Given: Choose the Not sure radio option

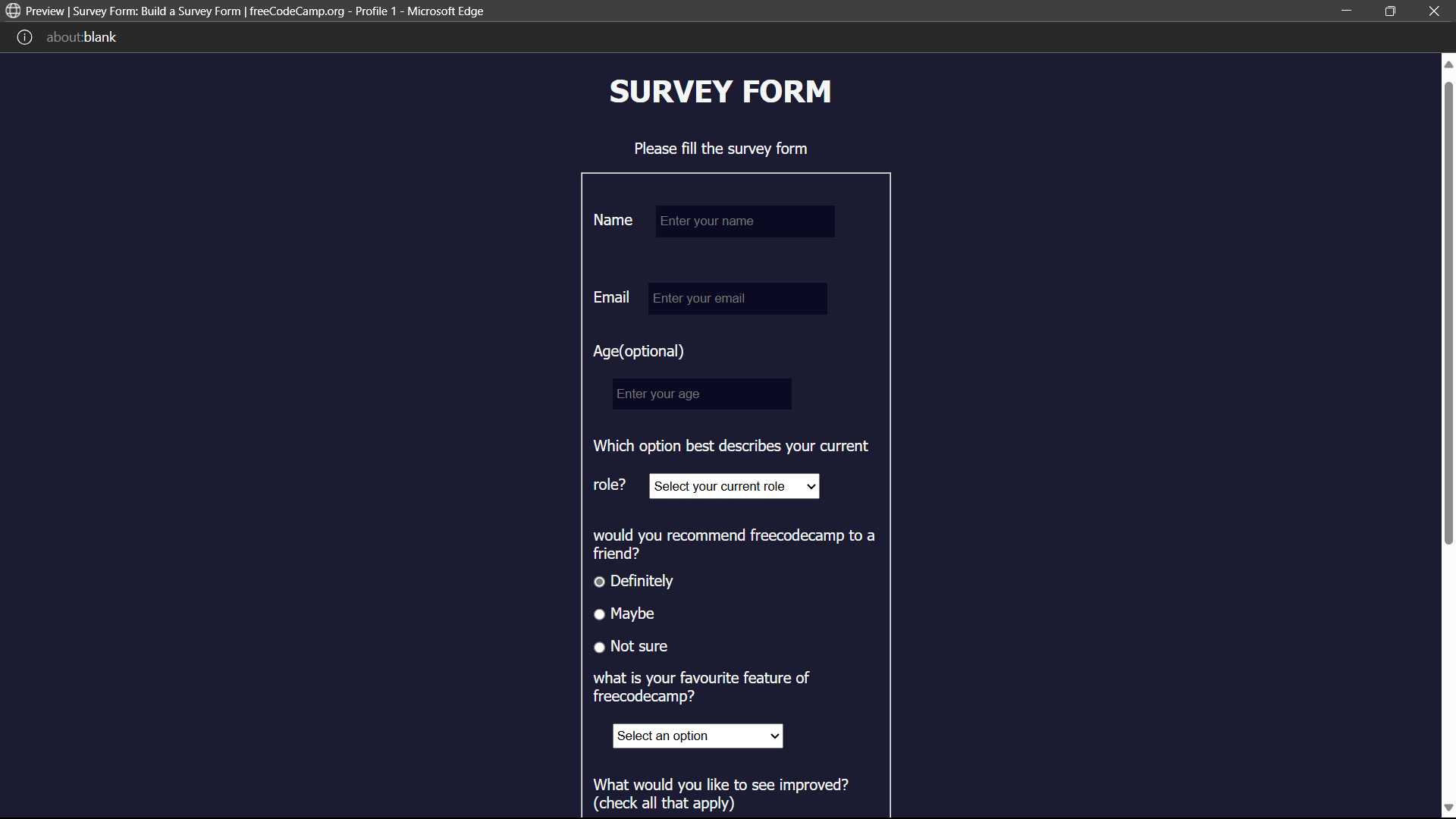Looking at the screenshot, I should 599,647.
